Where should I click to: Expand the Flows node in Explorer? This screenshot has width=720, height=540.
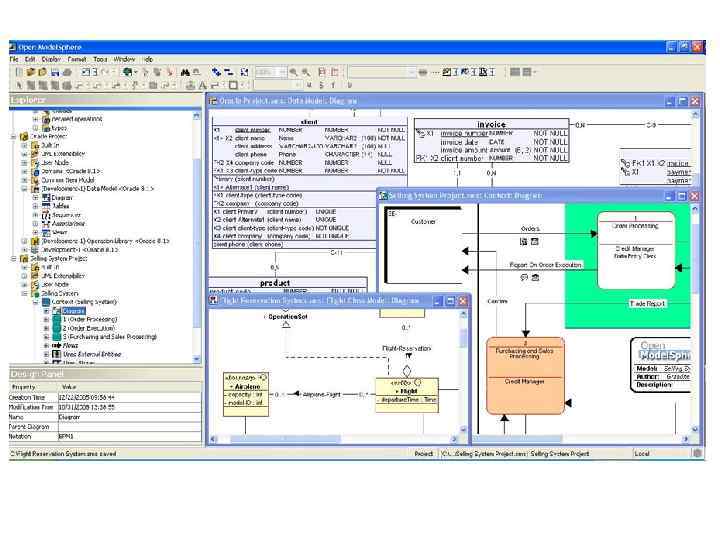[46, 346]
